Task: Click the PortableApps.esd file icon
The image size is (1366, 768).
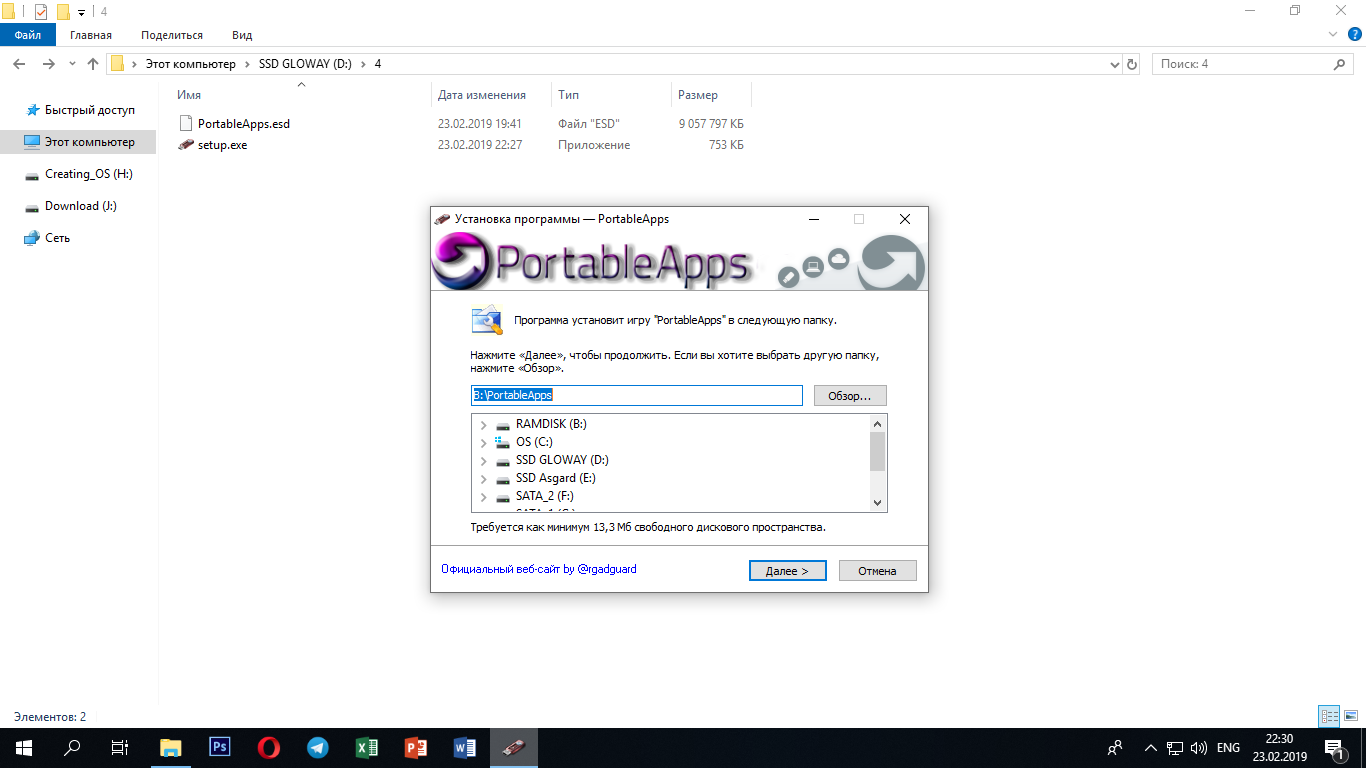Action: pyautogui.click(x=186, y=124)
